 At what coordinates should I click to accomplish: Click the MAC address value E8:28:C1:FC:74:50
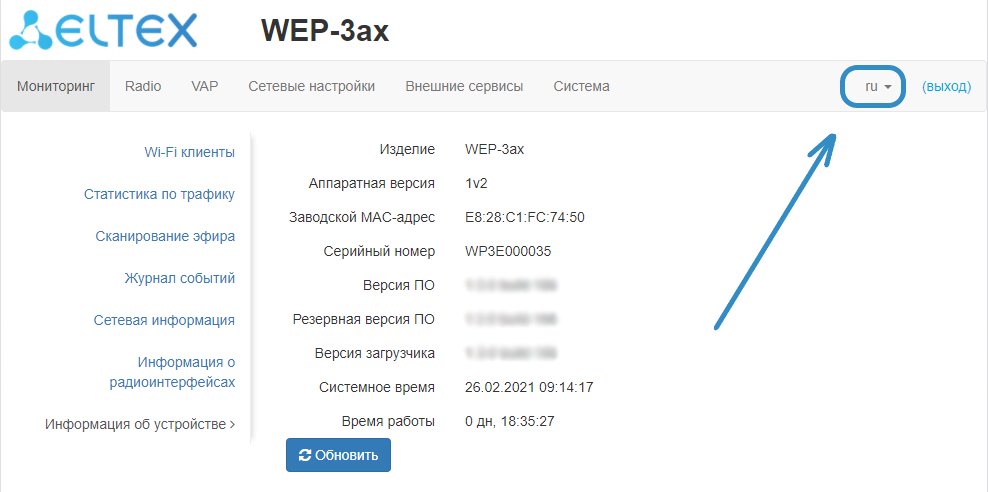click(525, 217)
